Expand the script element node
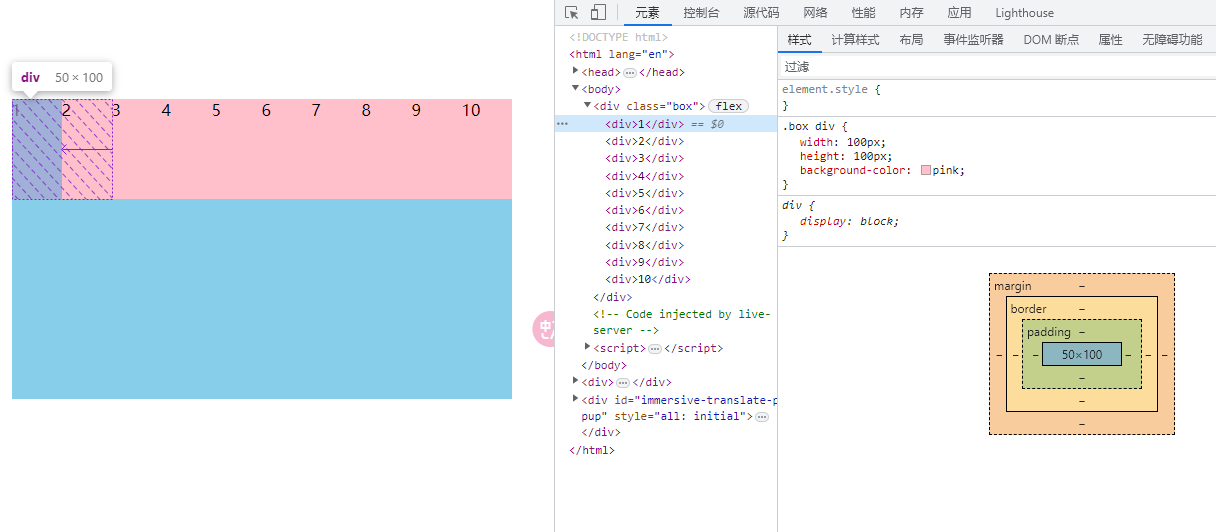 [x=587, y=347]
